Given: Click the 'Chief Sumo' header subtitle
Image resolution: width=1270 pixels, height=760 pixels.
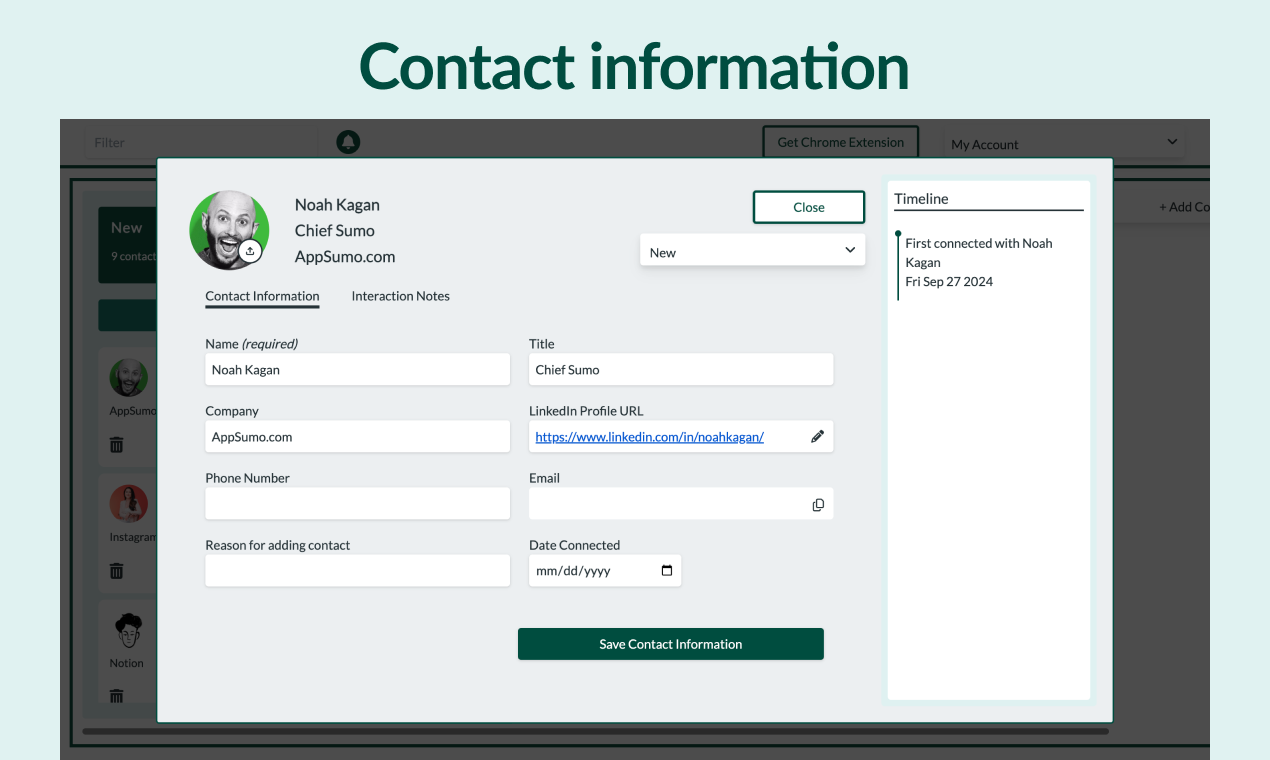Looking at the screenshot, I should point(335,230).
